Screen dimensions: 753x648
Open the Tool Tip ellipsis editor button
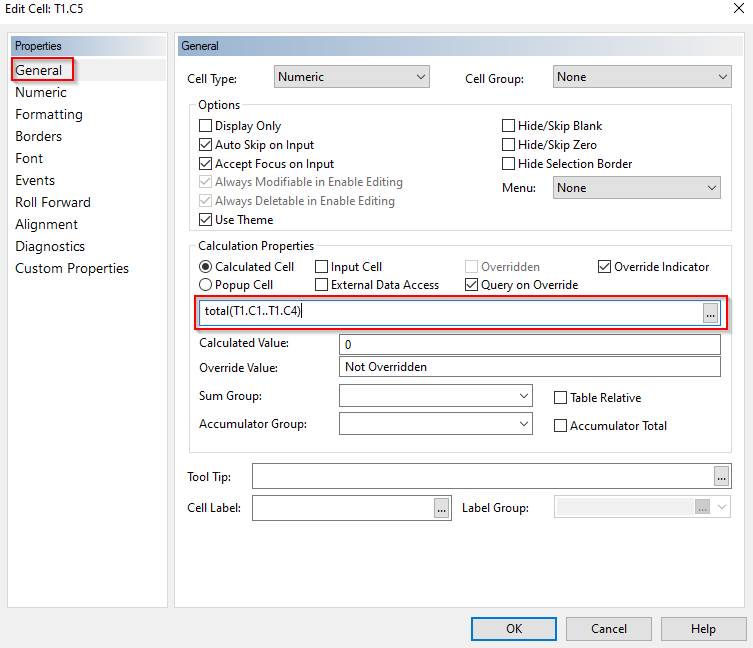722,476
